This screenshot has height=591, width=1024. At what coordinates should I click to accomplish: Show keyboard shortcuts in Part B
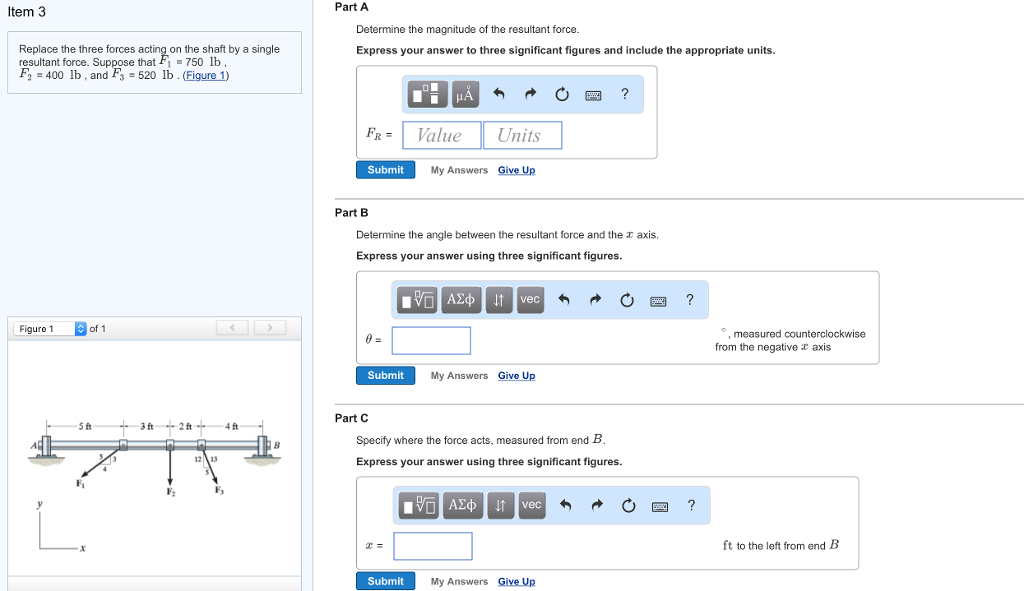tap(658, 301)
